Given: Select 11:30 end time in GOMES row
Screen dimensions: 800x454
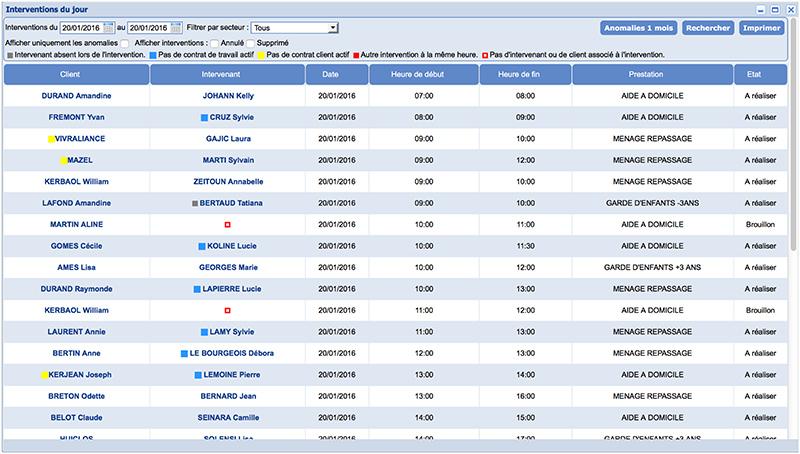Looking at the screenshot, I should [x=526, y=246].
